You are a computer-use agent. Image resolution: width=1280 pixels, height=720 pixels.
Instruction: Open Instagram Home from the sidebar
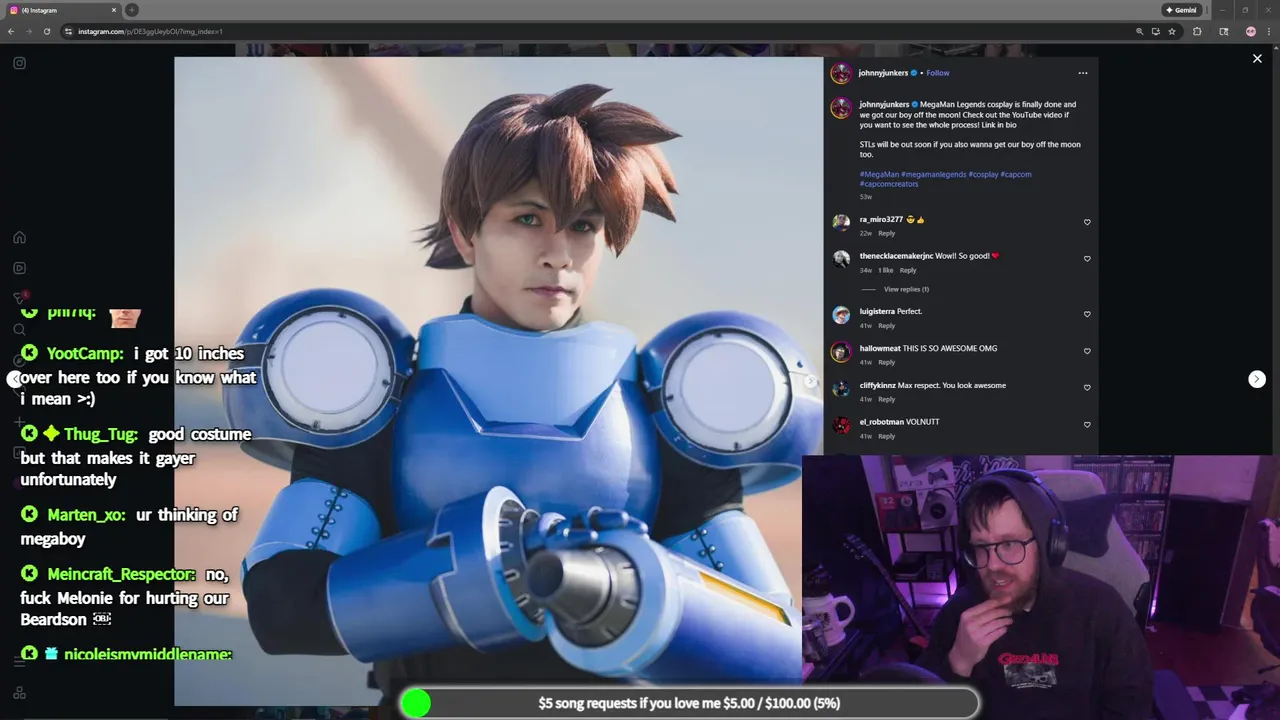(19, 238)
